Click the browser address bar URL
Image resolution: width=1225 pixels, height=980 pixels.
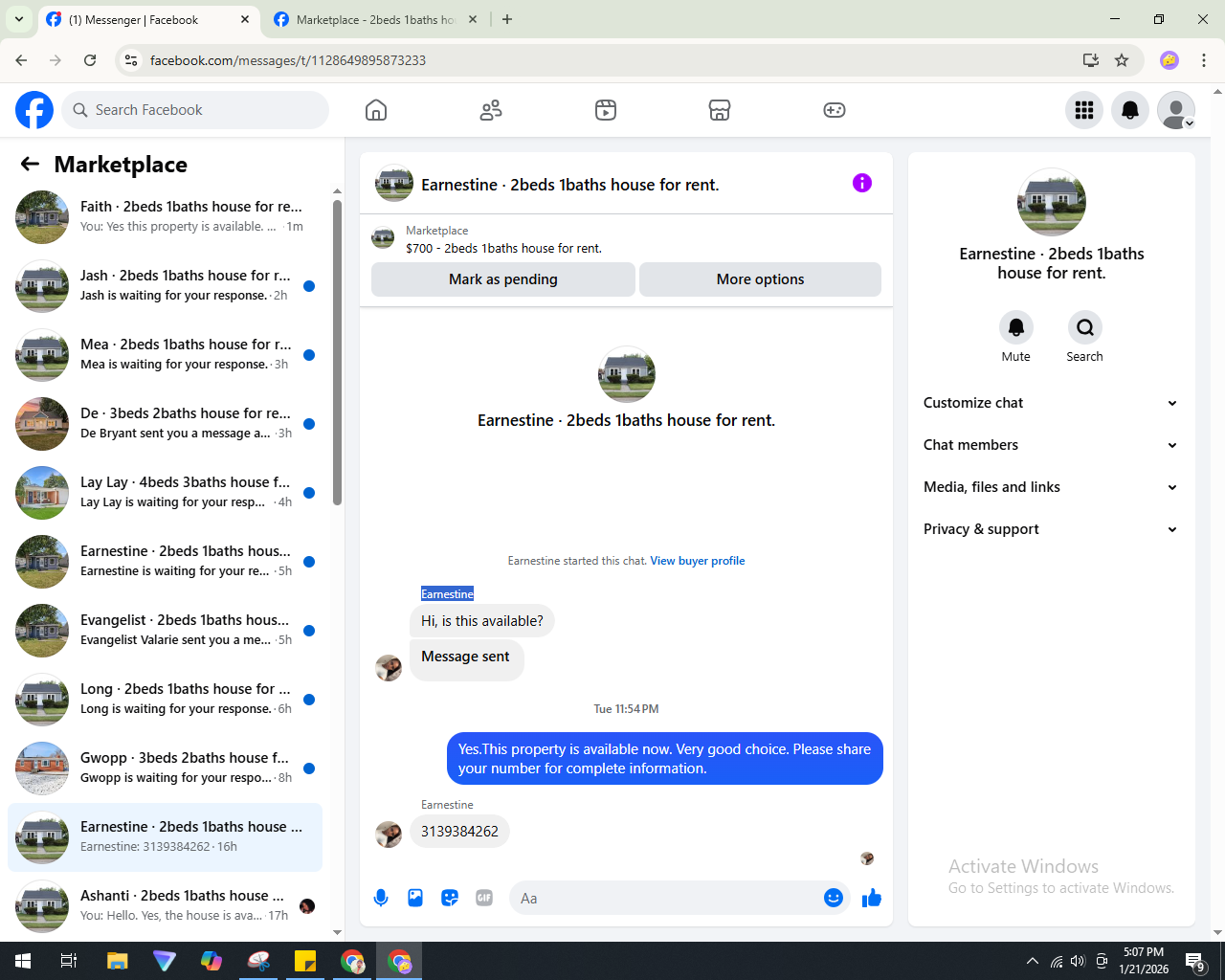click(288, 60)
